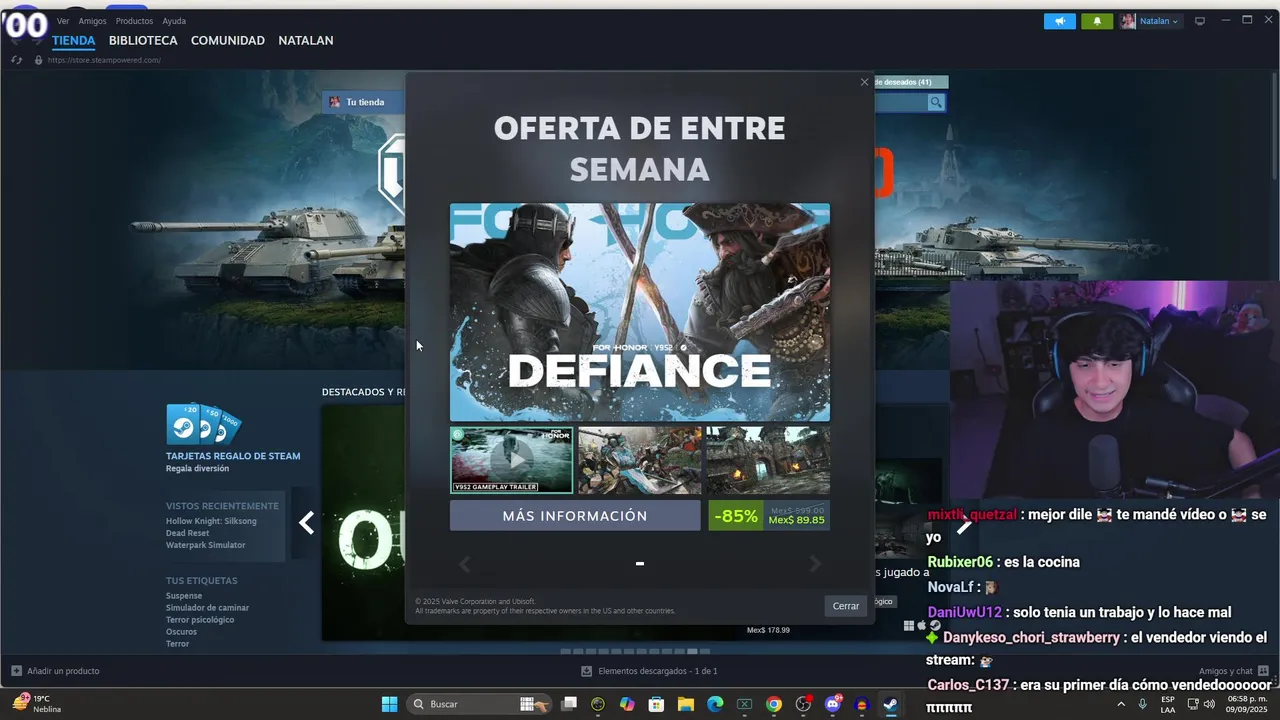Open the weather widget 19°C Neblina
Image resolution: width=1280 pixels, height=720 pixels.
pos(37,704)
